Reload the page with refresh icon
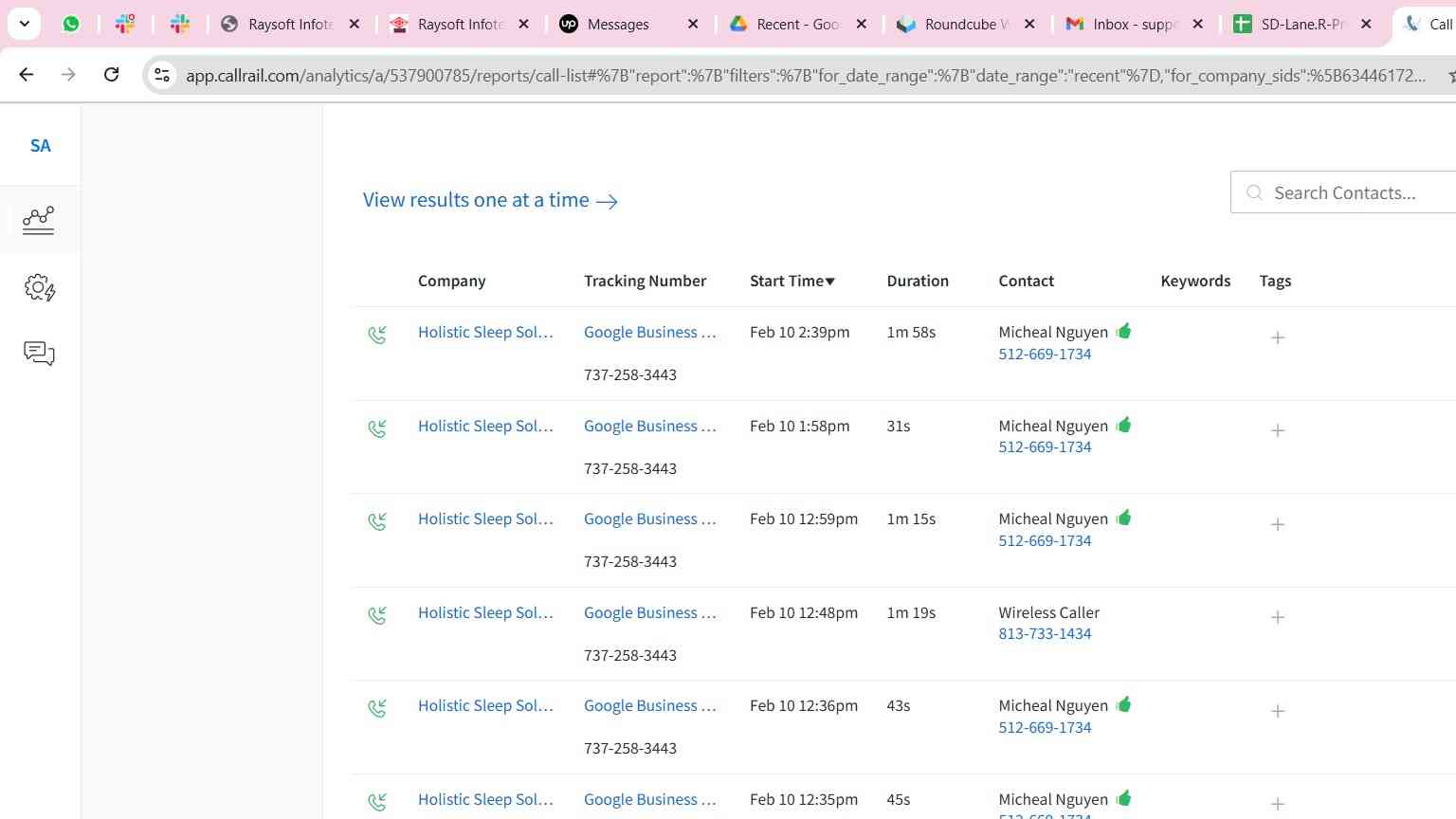The image size is (1456, 819). click(111, 74)
